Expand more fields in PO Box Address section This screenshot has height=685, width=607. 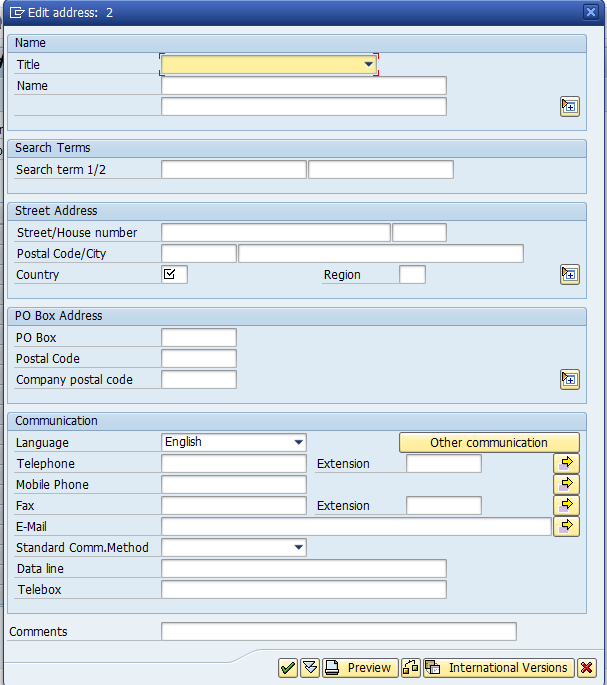pos(569,379)
